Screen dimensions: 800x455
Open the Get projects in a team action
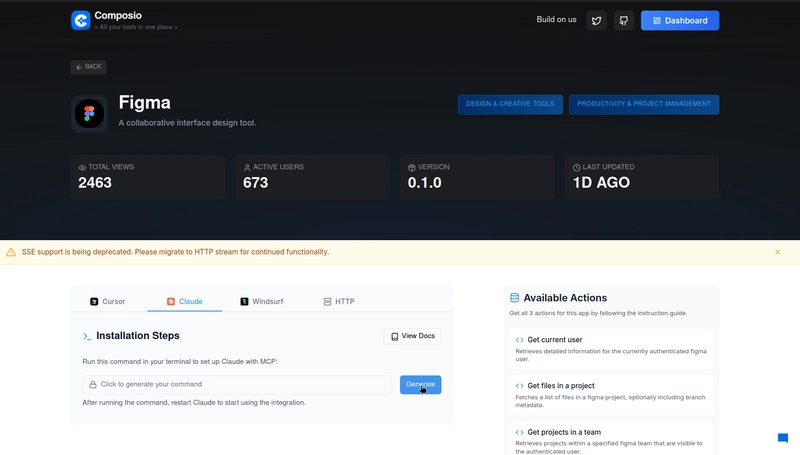pyautogui.click(x=611, y=439)
